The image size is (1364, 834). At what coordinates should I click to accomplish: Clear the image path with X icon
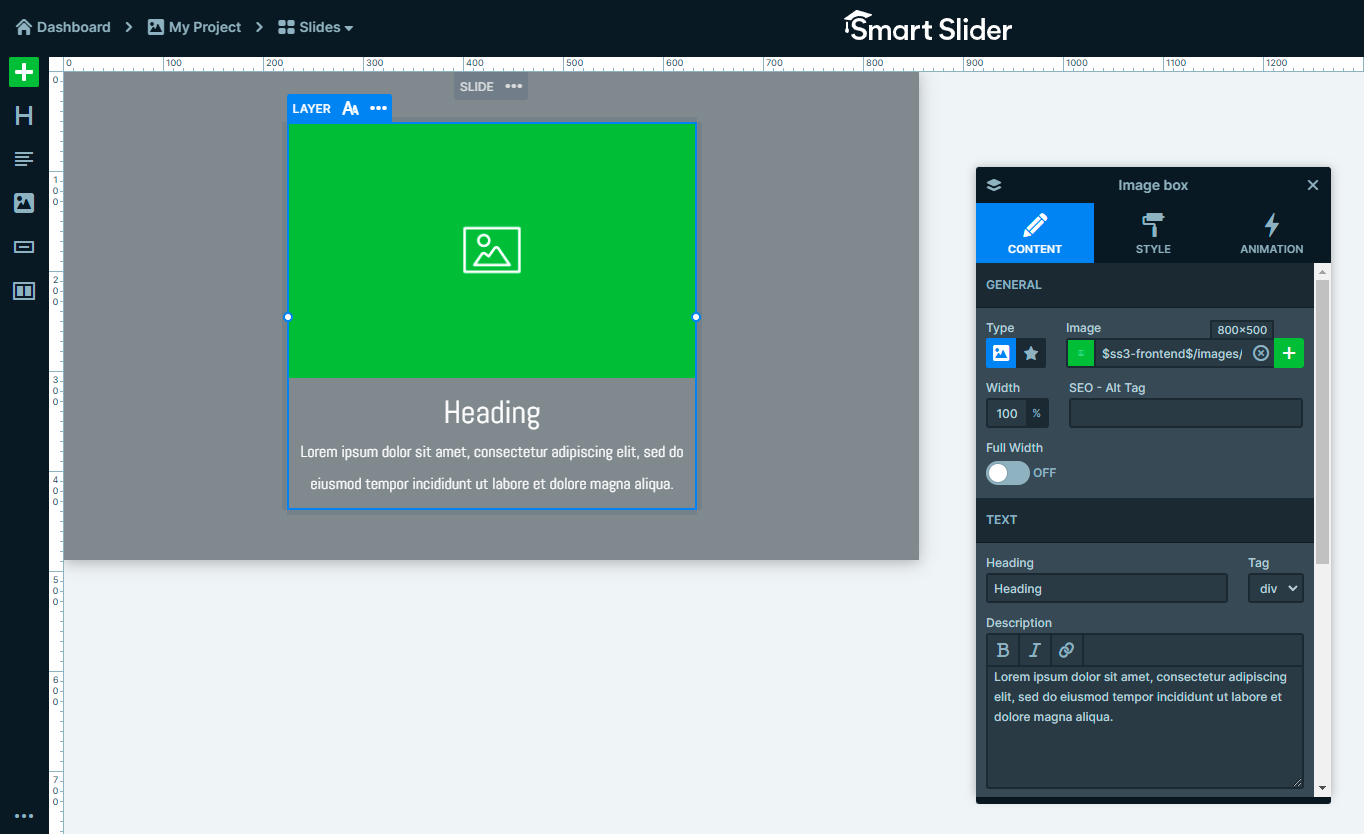1261,353
